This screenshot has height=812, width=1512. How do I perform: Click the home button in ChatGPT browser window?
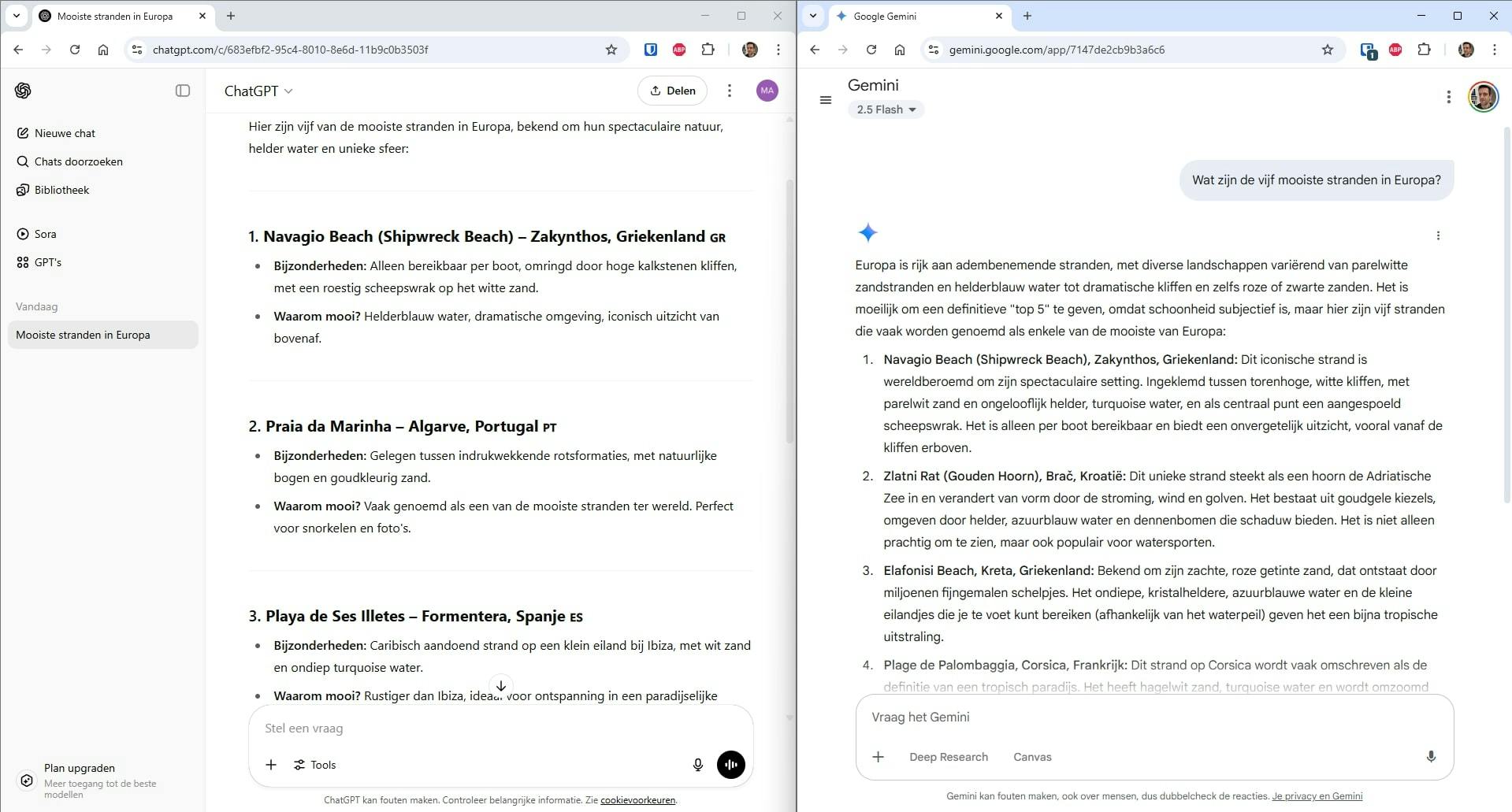pyautogui.click(x=103, y=50)
